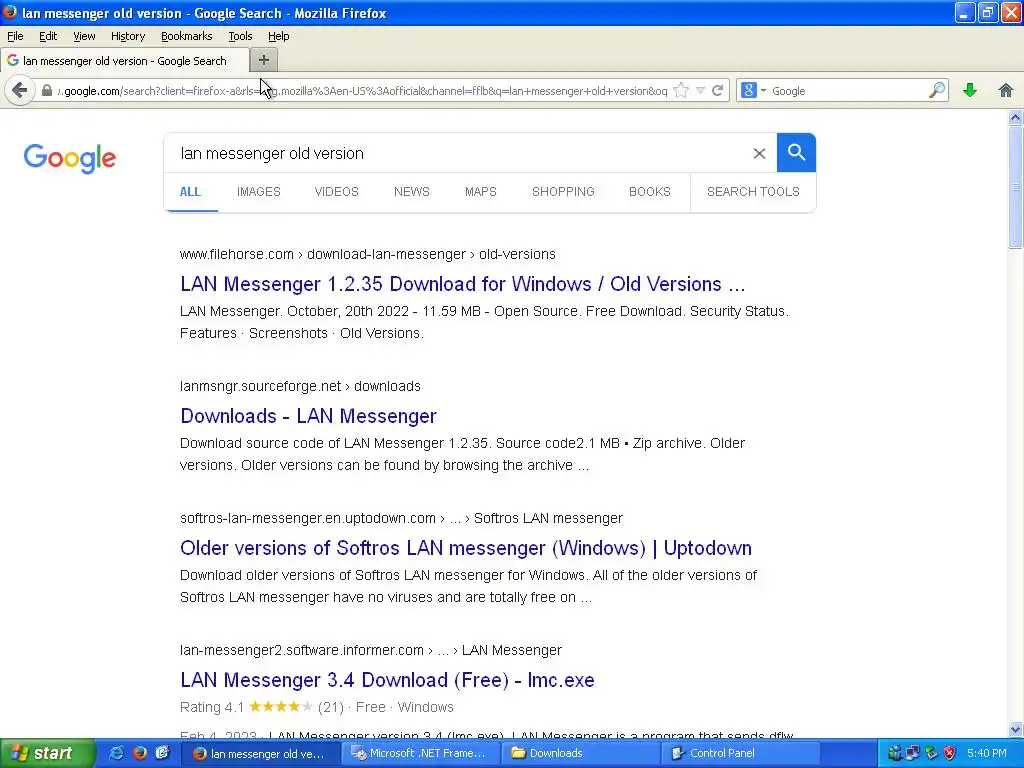1024x768 pixels.
Task: Go to the Firefox home page icon
Action: click(1006, 90)
